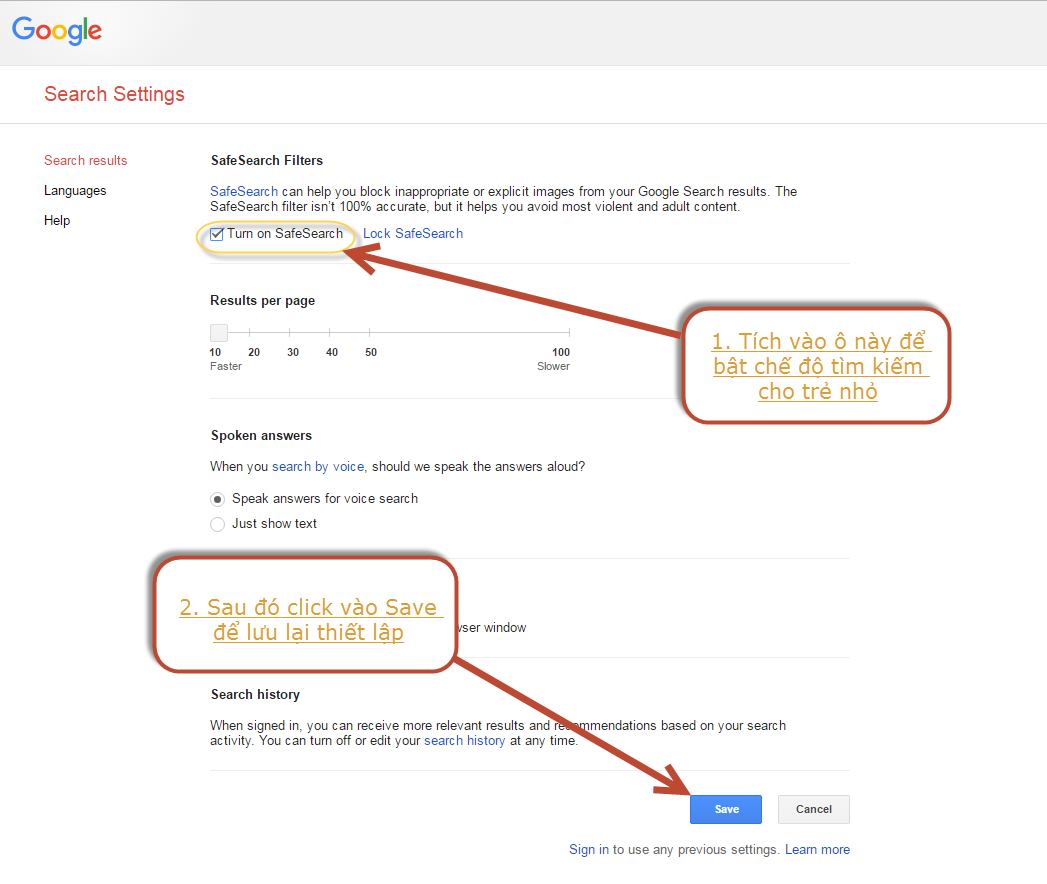Click the 30 mark label under the slider
Image resolution: width=1047 pixels, height=884 pixels.
point(293,352)
